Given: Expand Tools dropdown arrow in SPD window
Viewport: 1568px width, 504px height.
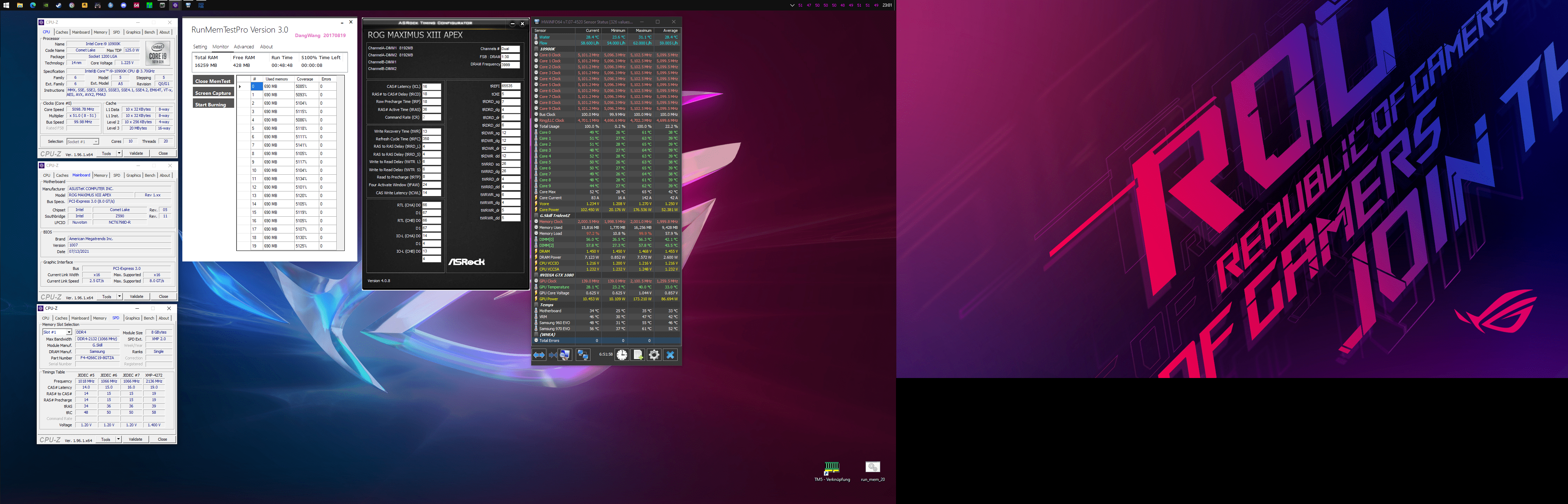Looking at the screenshot, I should tap(118, 439).
